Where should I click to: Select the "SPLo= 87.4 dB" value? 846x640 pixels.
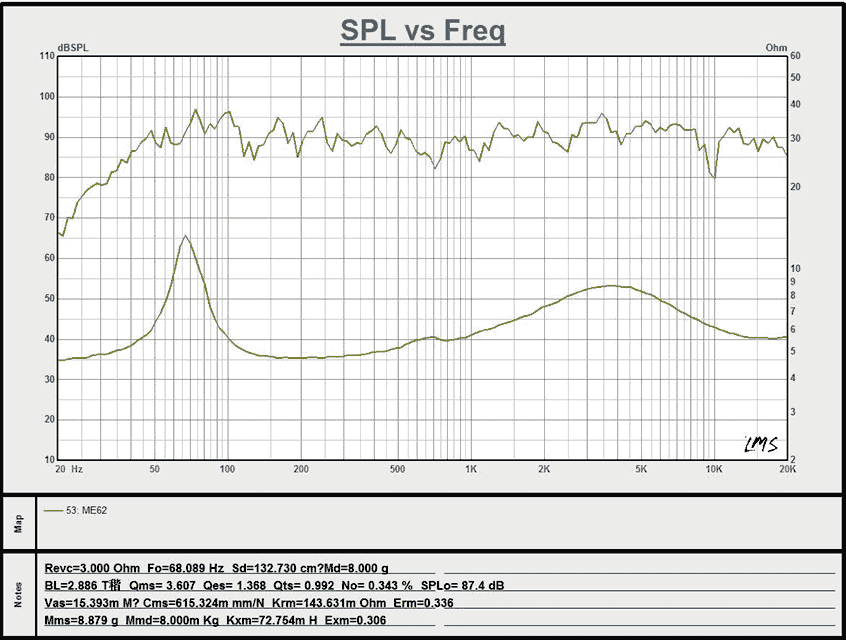[462, 585]
